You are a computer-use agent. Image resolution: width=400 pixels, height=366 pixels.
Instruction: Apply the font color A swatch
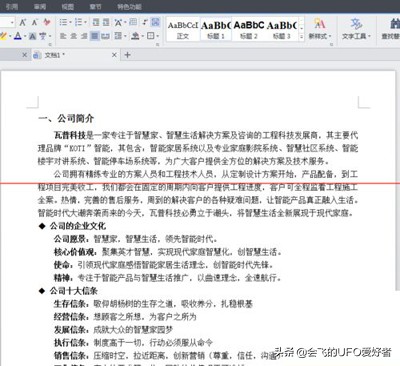tap(18, 36)
